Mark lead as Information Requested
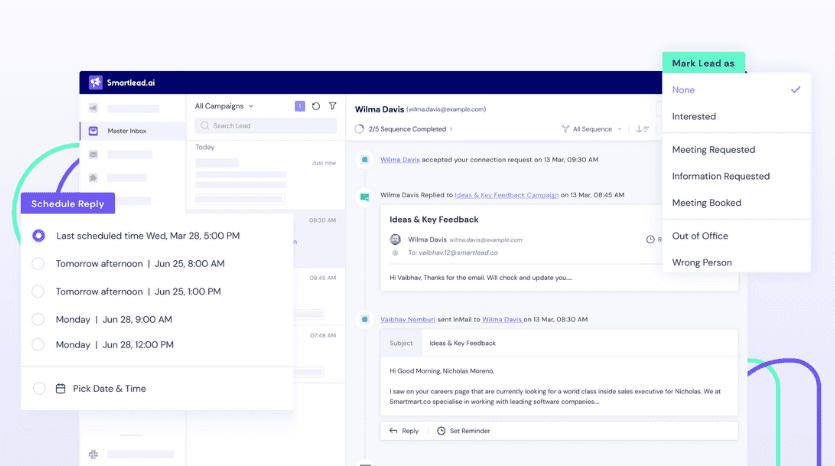Image resolution: width=835 pixels, height=466 pixels. (x=736, y=176)
